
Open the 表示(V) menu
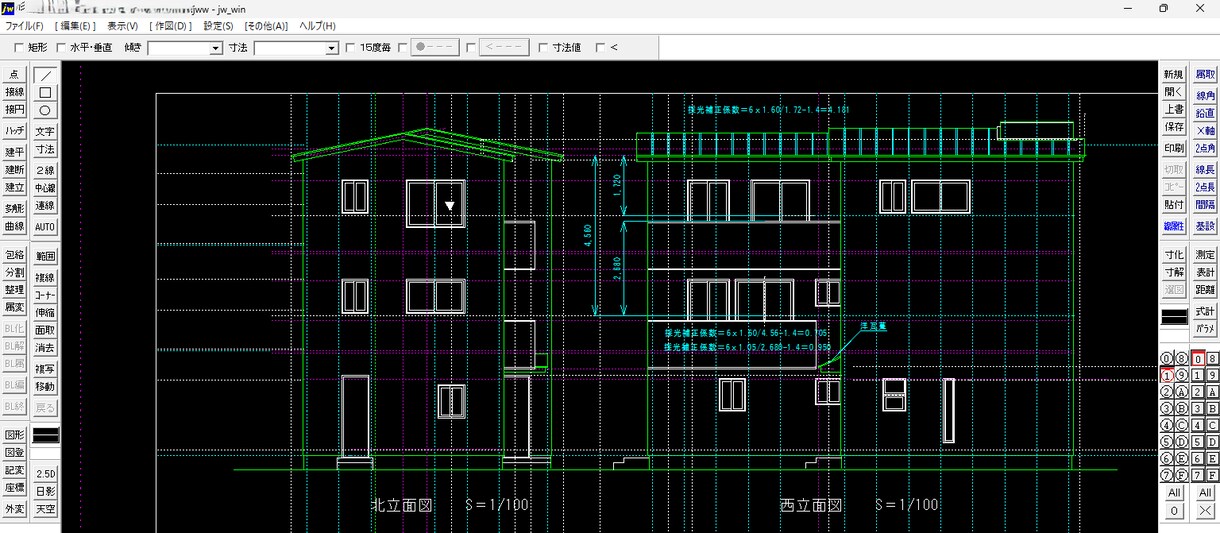pyautogui.click(x=123, y=26)
